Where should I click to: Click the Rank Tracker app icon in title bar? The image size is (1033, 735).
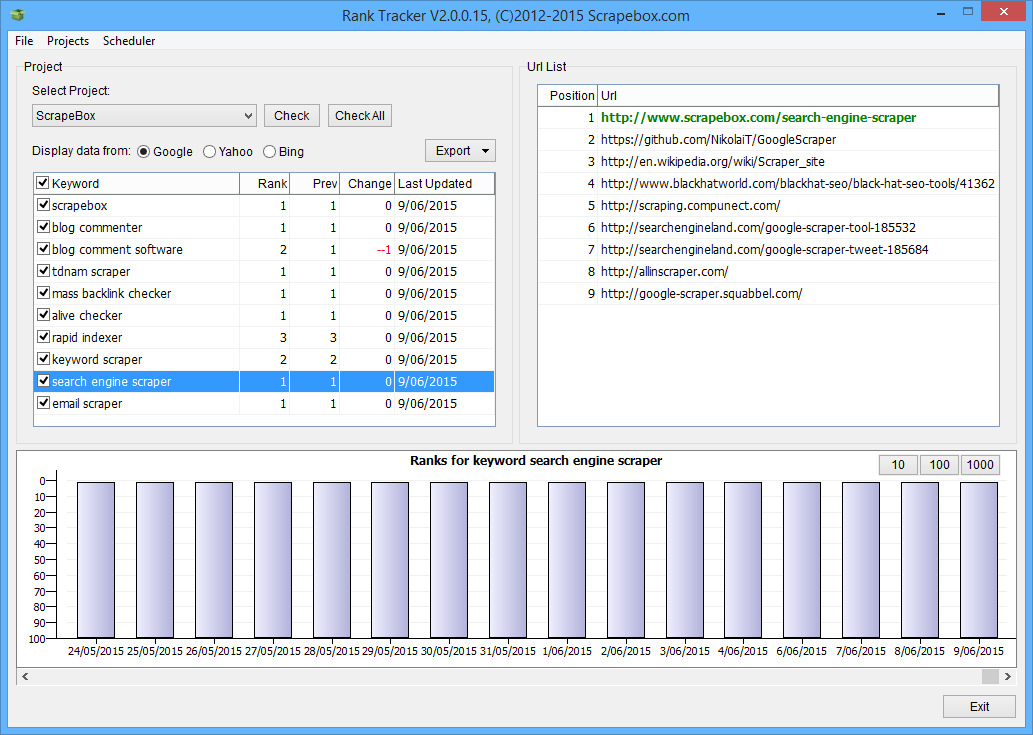coord(17,15)
